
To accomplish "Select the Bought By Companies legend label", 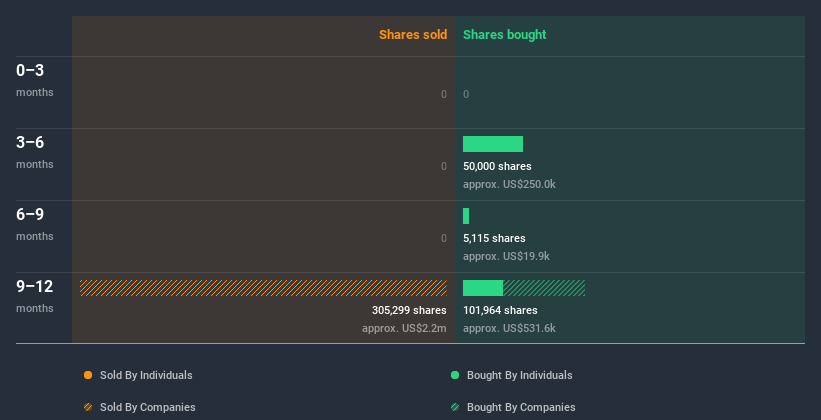I will (x=521, y=407).
